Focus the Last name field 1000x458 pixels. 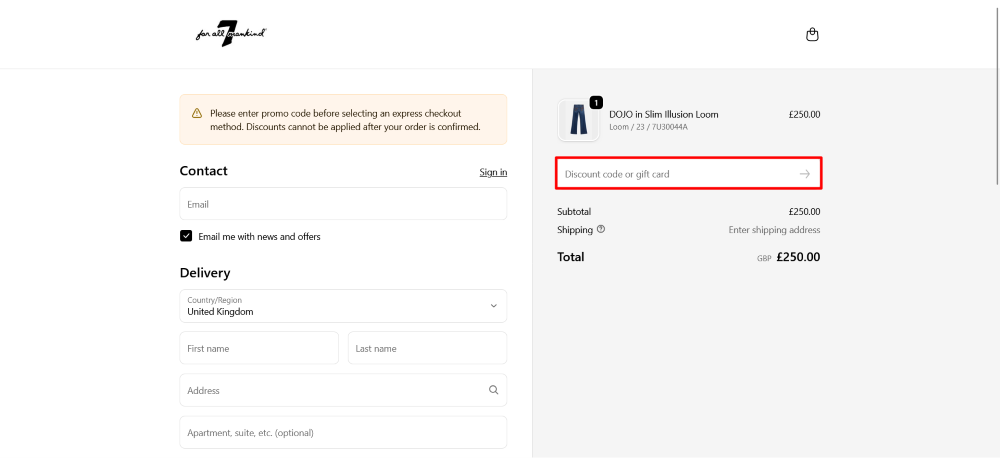427,348
